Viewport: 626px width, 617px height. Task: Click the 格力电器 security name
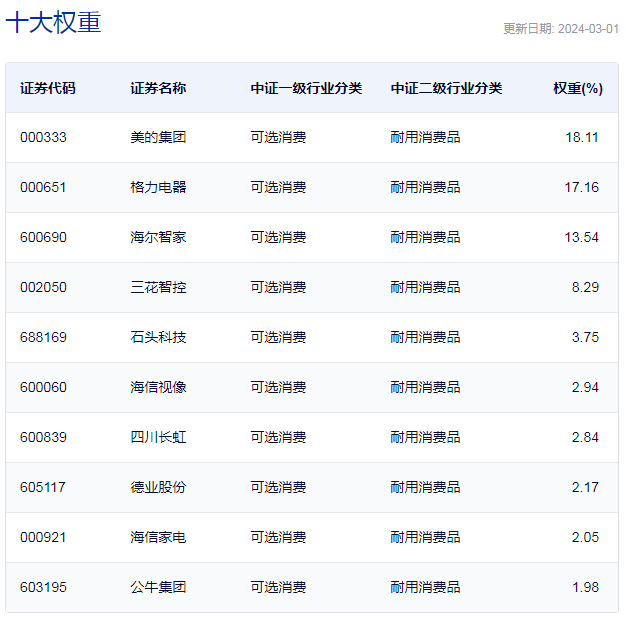click(x=158, y=187)
